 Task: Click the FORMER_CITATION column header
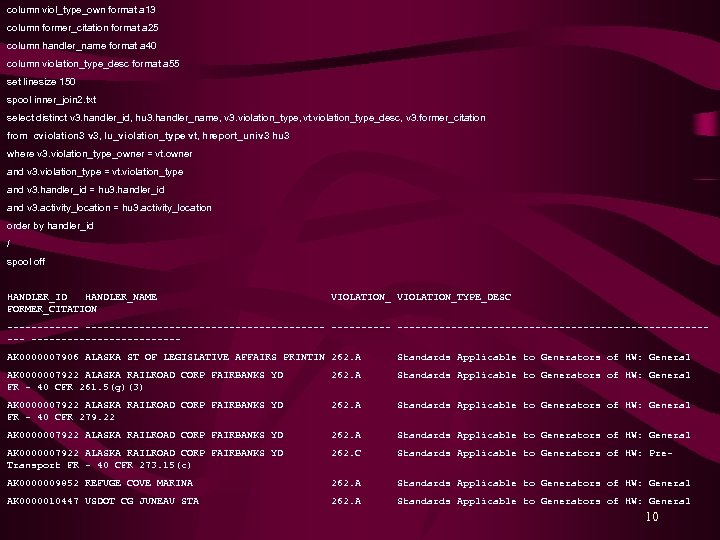point(52,309)
